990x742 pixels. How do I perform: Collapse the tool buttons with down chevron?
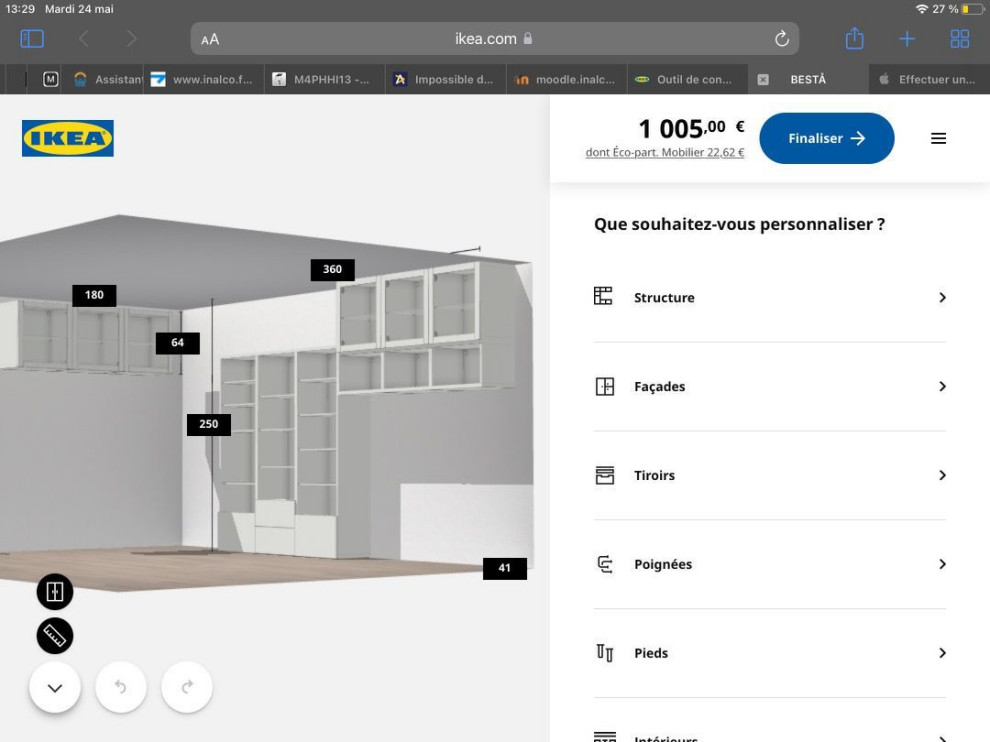pos(55,687)
